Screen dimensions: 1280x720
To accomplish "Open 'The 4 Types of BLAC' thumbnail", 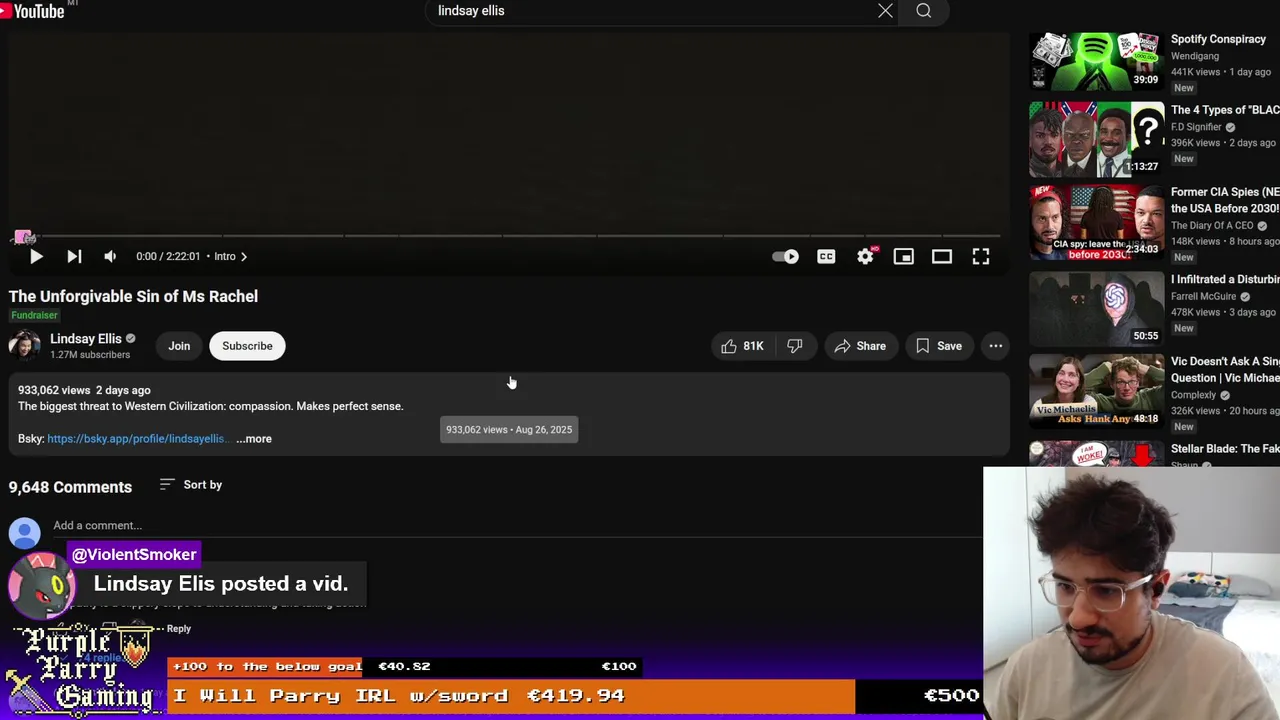I will (1097, 139).
